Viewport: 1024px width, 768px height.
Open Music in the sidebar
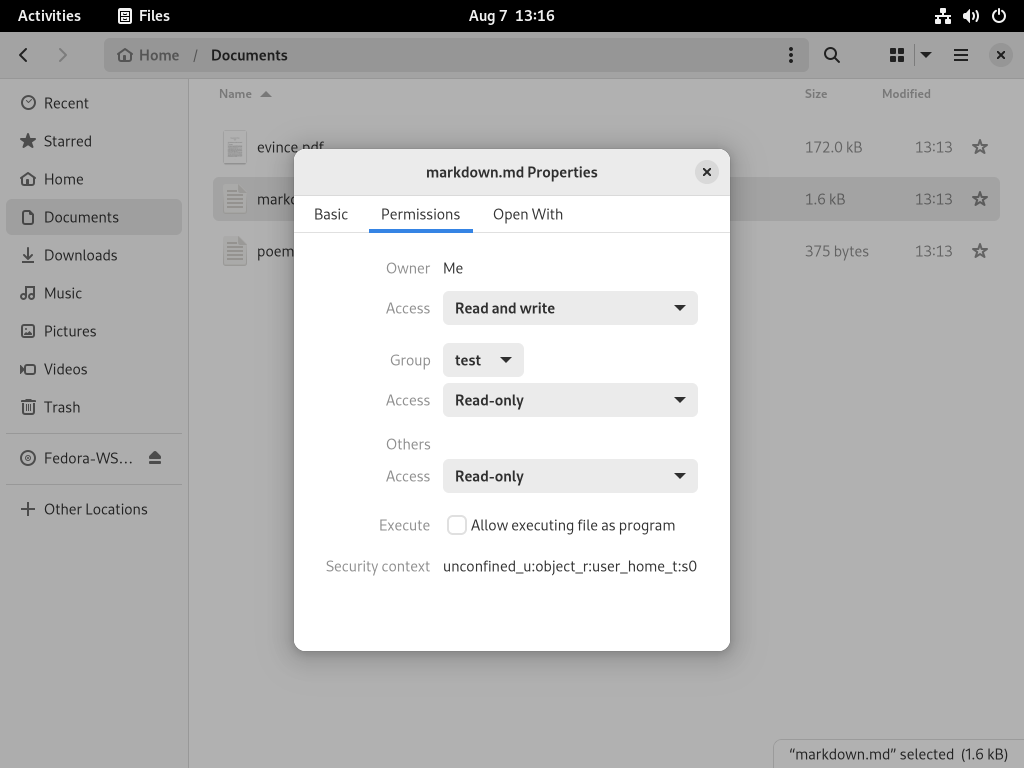point(94,293)
